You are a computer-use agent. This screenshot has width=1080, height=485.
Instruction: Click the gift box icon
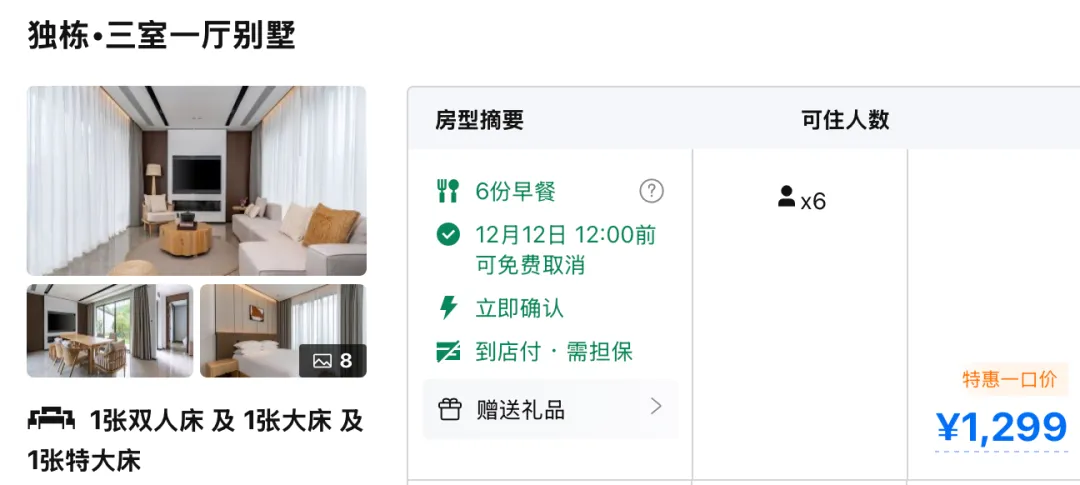[x=450, y=409]
